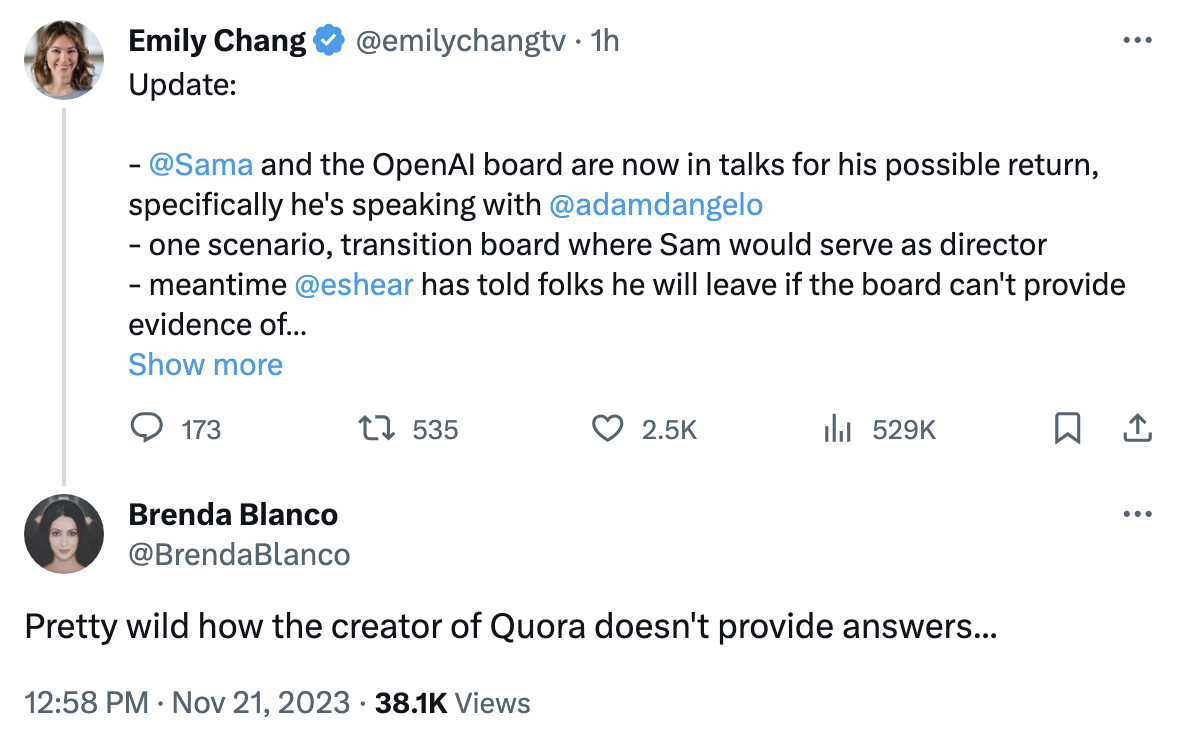Image resolution: width=1186 pixels, height=750 pixels.
Task: Open the @Sama mention link
Action: click(x=200, y=164)
